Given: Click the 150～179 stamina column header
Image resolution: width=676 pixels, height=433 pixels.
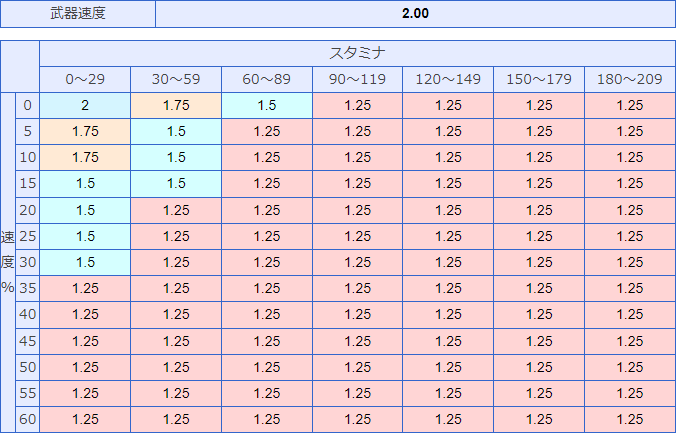Looking at the screenshot, I should pos(539,79).
